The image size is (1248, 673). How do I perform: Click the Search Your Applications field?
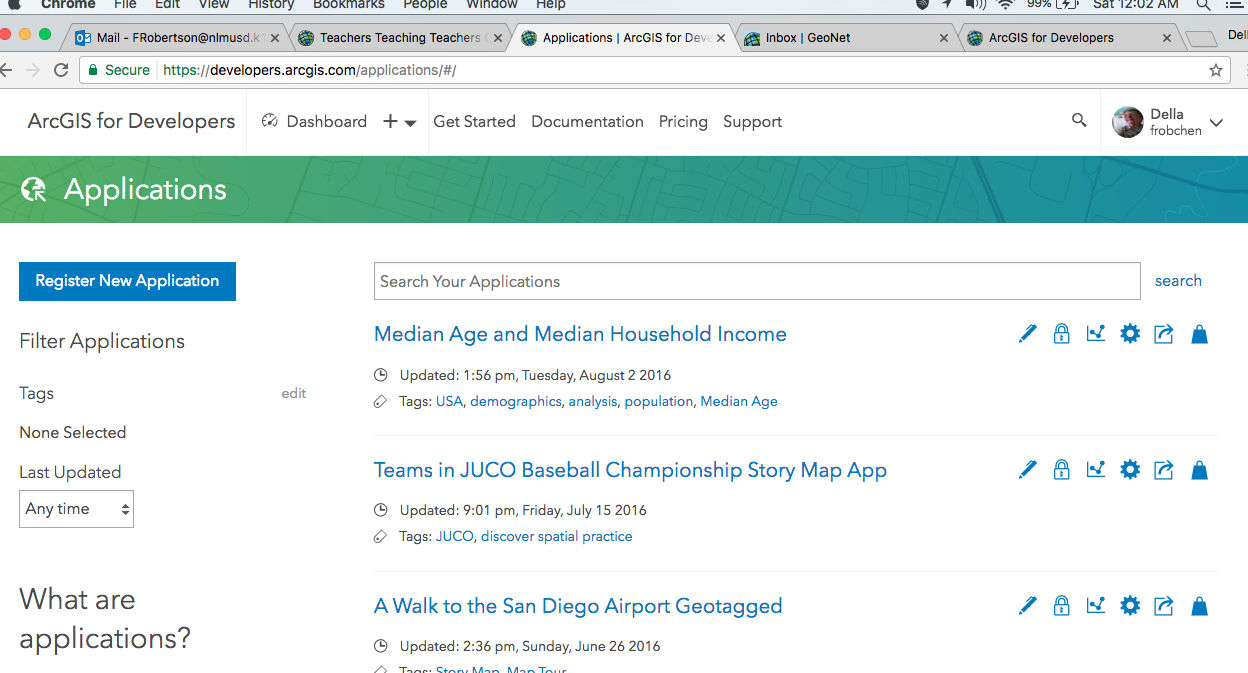click(x=757, y=281)
